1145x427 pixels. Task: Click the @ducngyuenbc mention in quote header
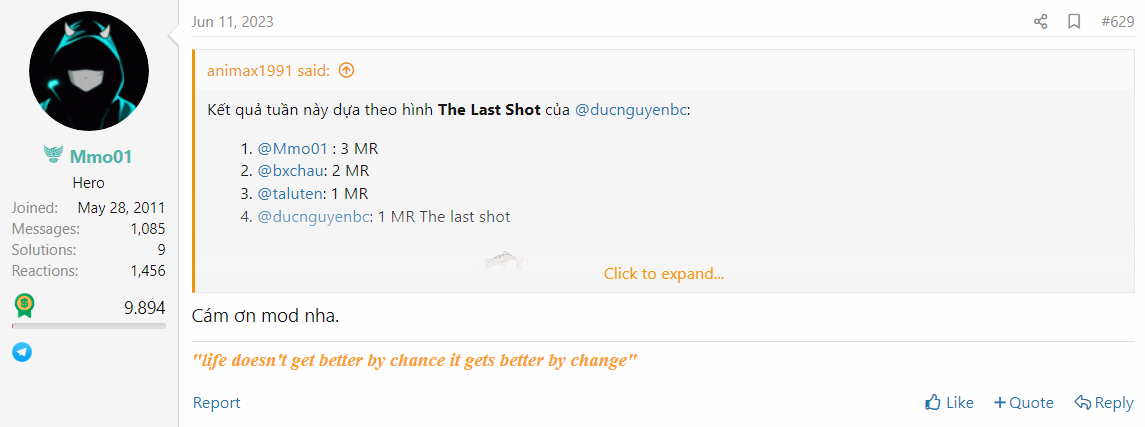tap(631, 110)
